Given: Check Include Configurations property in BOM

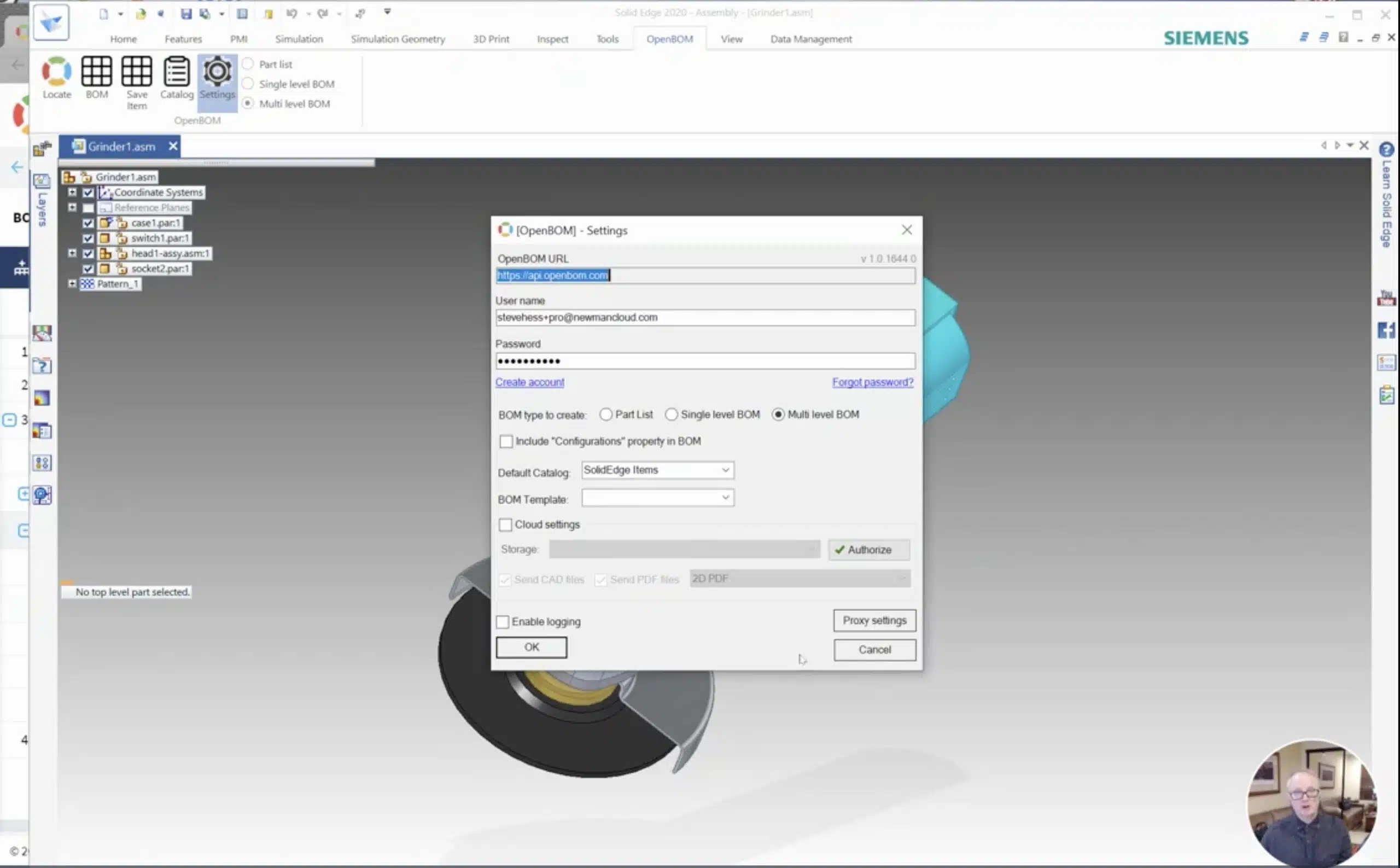Looking at the screenshot, I should [506, 441].
